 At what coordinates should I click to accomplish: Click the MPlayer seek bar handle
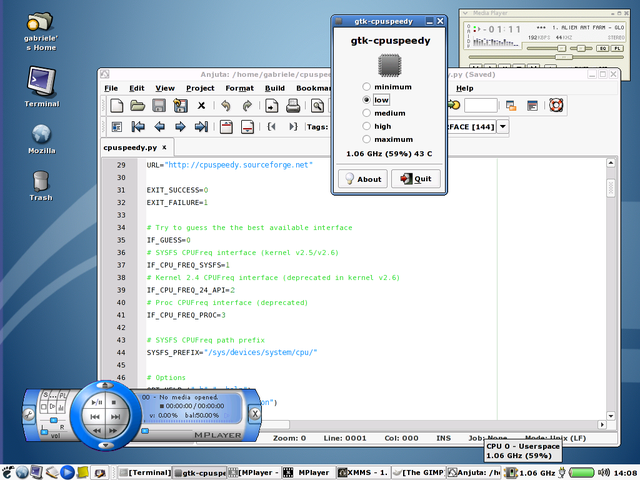coord(145,431)
